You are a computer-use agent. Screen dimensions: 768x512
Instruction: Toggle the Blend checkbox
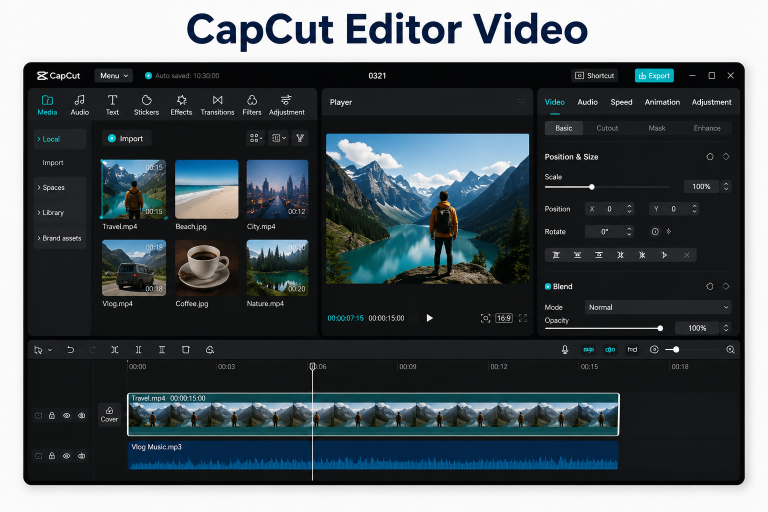tap(548, 286)
